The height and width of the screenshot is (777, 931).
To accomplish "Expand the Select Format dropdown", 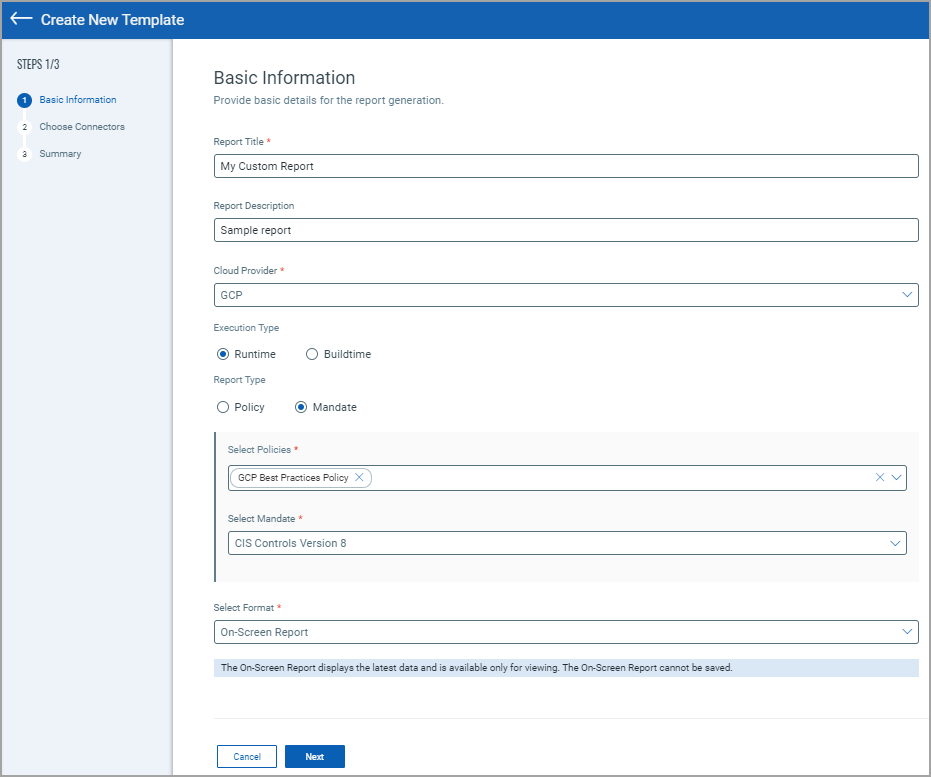I will (566, 632).
